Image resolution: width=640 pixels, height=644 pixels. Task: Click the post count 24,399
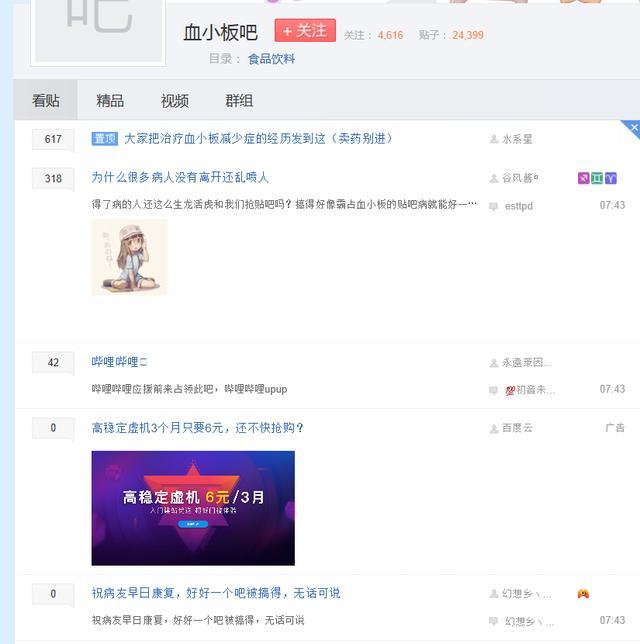click(468, 35)
